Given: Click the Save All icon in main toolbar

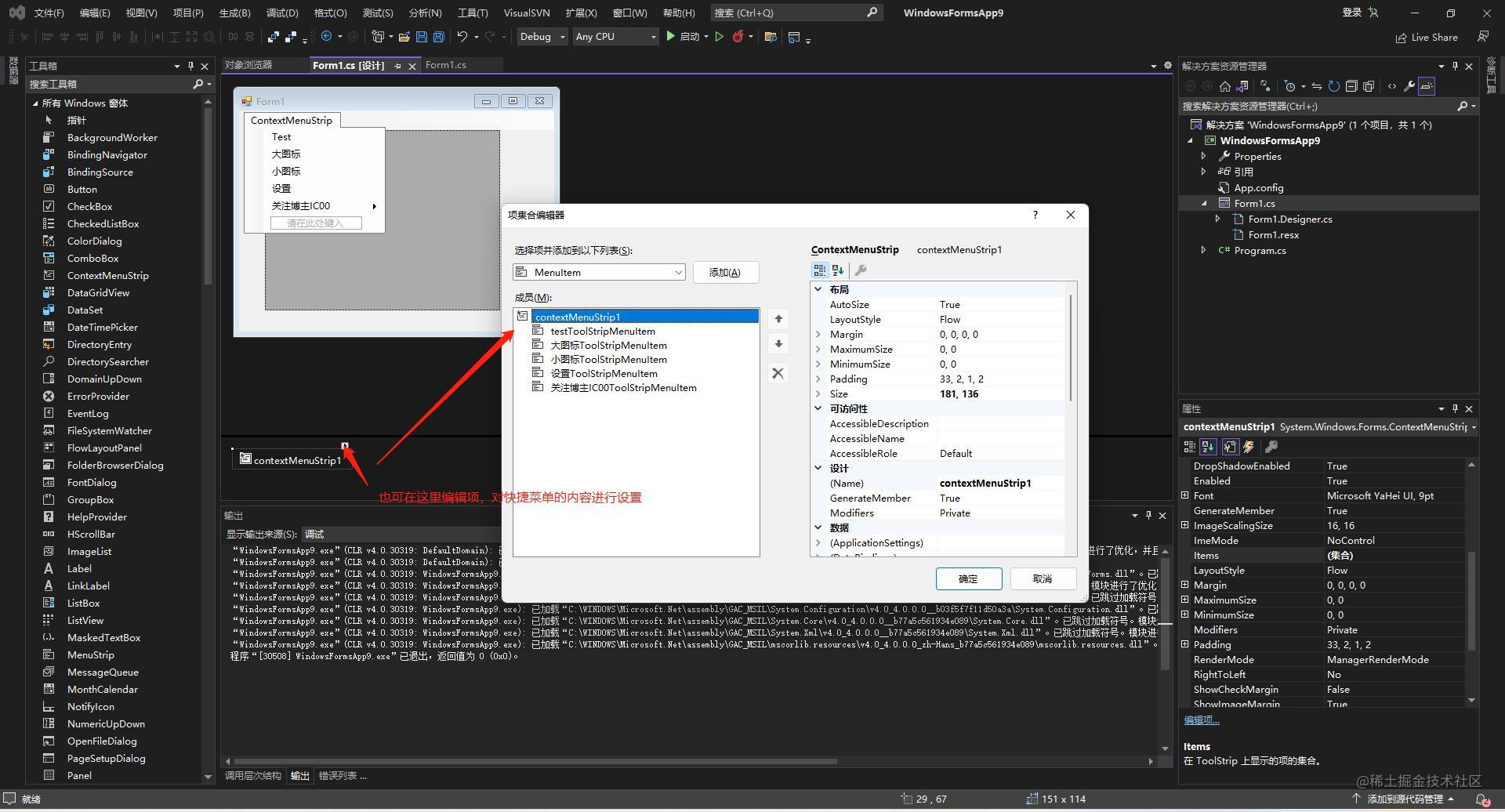Looking at the screenshot, I should pyautogui.click(x=438, y=37).
